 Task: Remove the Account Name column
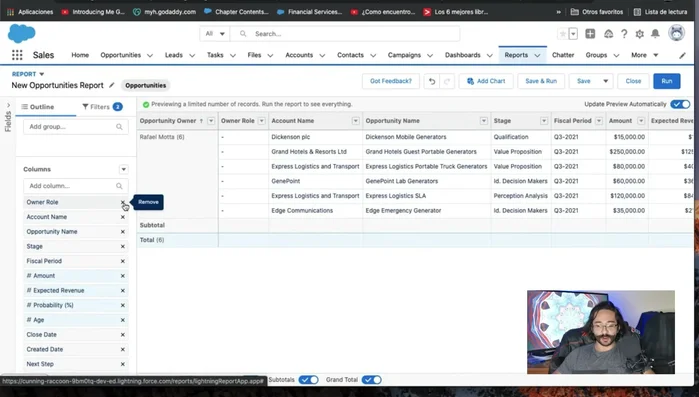pyautogui.click(x=123, y=217)
